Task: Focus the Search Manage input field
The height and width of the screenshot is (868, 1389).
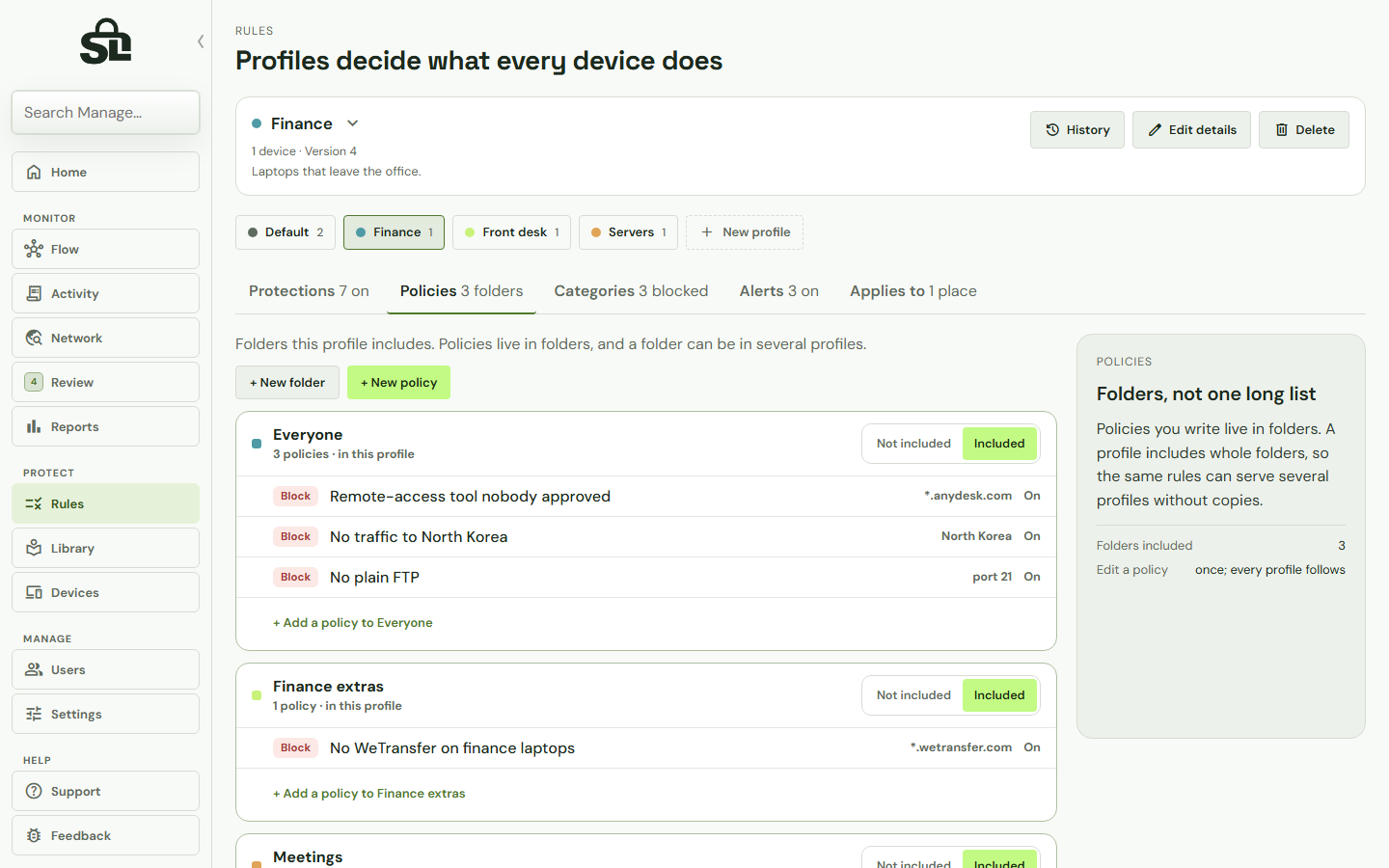Action: pyautogui.click(x=105, y=113)
